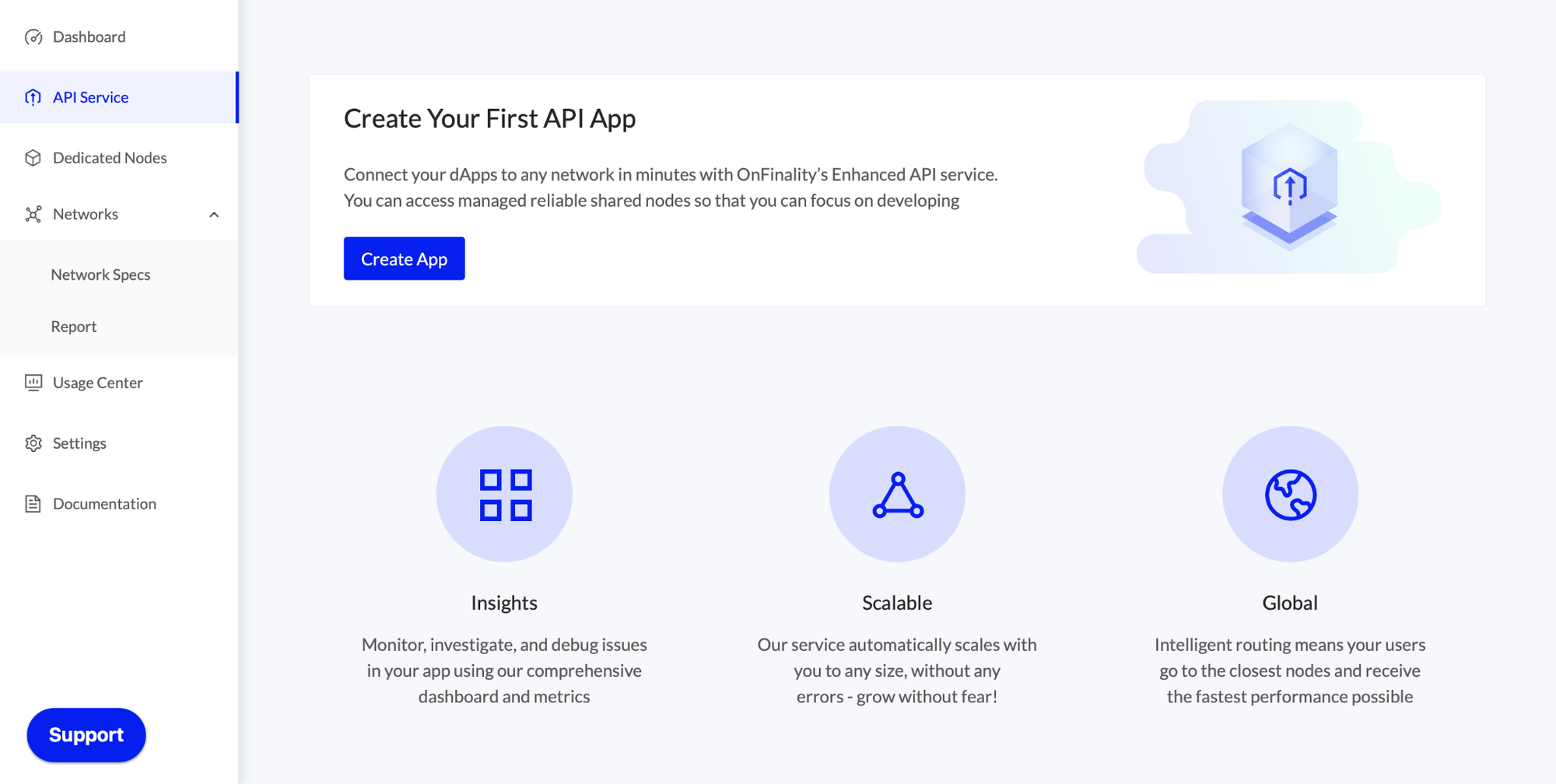The image size is (1556, 784).
Task: Select the Dedicated Nodes sidebar entry
Action: tap(109, 158)
